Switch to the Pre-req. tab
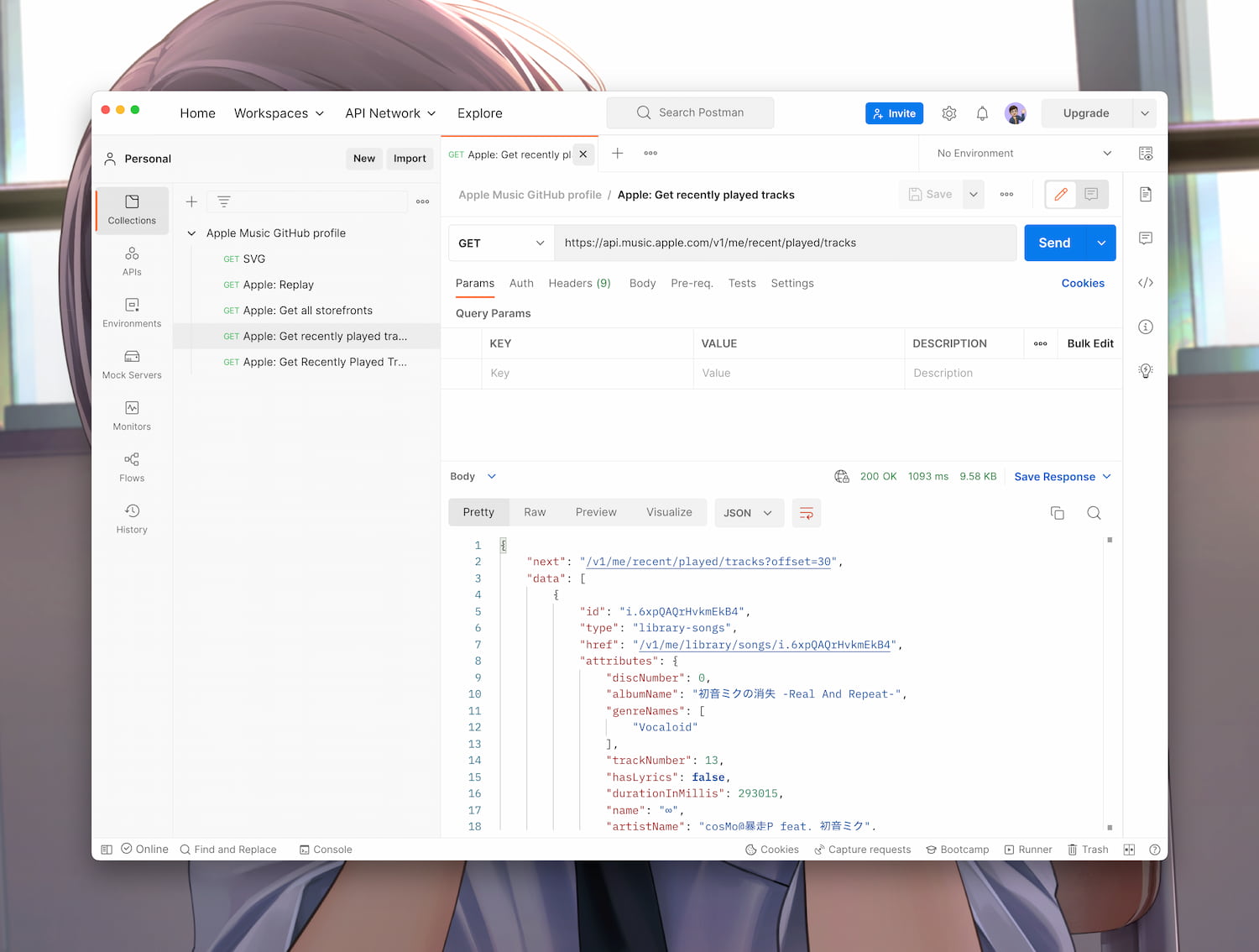This screenshot has width=1259, height=952. [x=692, y=284]
